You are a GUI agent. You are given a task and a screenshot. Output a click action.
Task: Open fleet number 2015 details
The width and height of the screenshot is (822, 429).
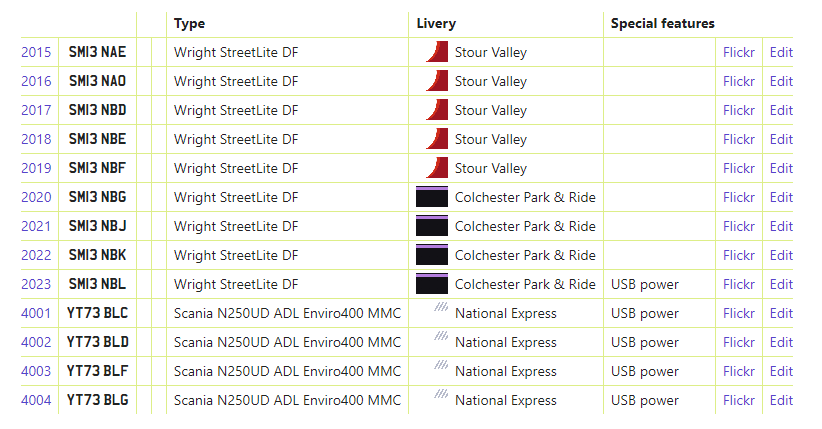click(36, 52)
